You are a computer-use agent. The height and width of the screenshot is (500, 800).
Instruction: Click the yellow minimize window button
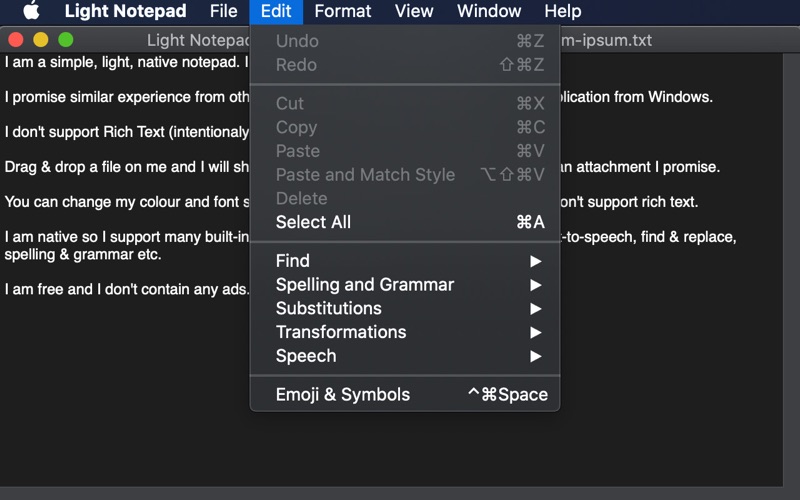[x=41, y=39]
